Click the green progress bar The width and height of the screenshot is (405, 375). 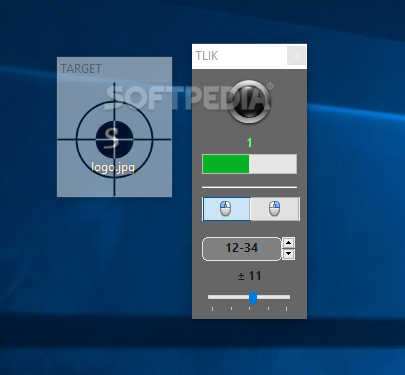point(249,164)
